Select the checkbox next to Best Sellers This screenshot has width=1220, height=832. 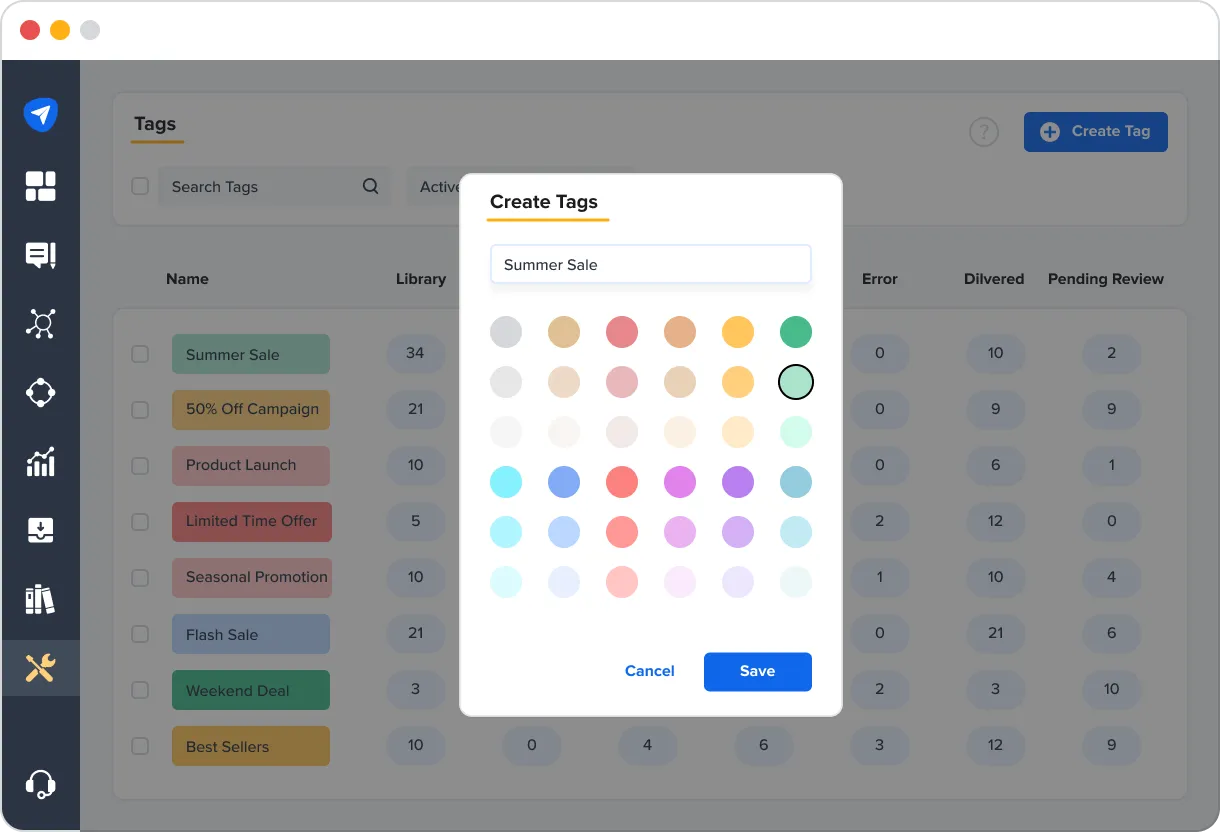140,746
